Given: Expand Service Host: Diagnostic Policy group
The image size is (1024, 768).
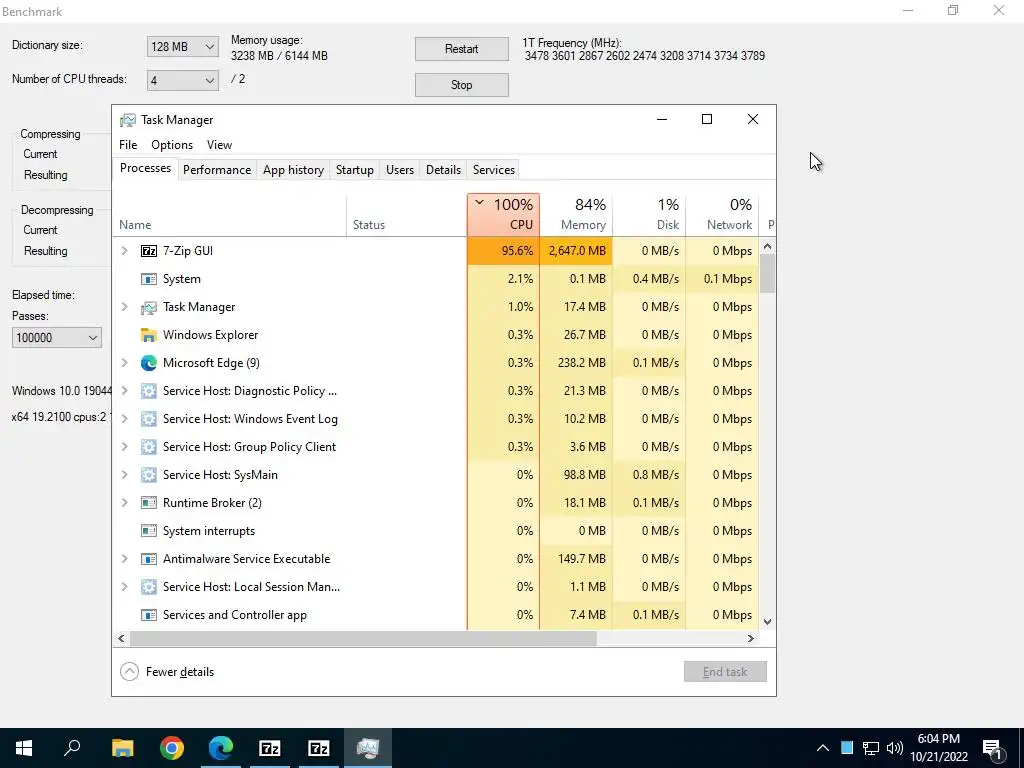Looking at the screenshot, I should pos(124,391).
